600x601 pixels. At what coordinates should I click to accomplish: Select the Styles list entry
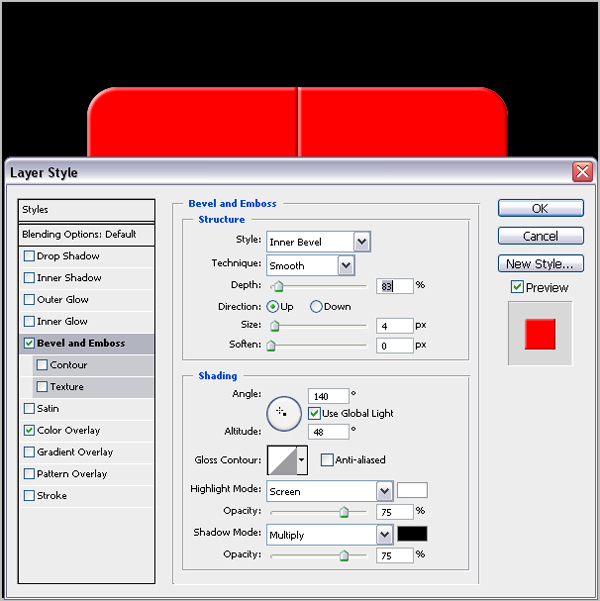pyautogui.click(x=86, y=210)
